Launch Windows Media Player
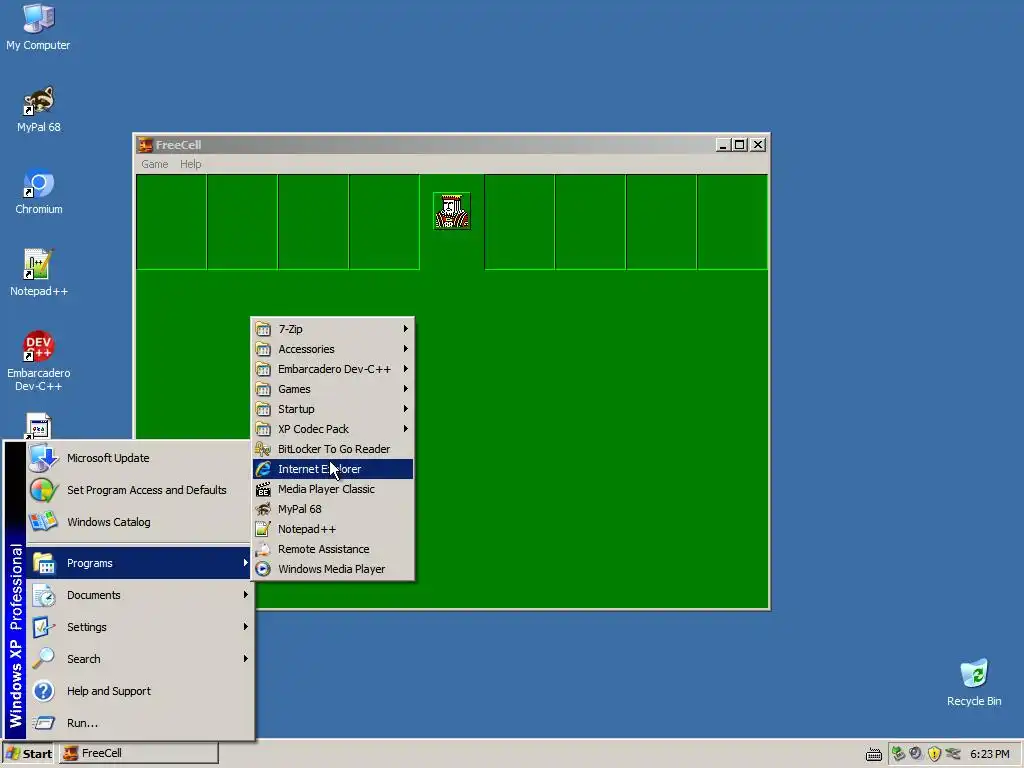This screenshot has width=1024, height=768. [x=333, y=569]
